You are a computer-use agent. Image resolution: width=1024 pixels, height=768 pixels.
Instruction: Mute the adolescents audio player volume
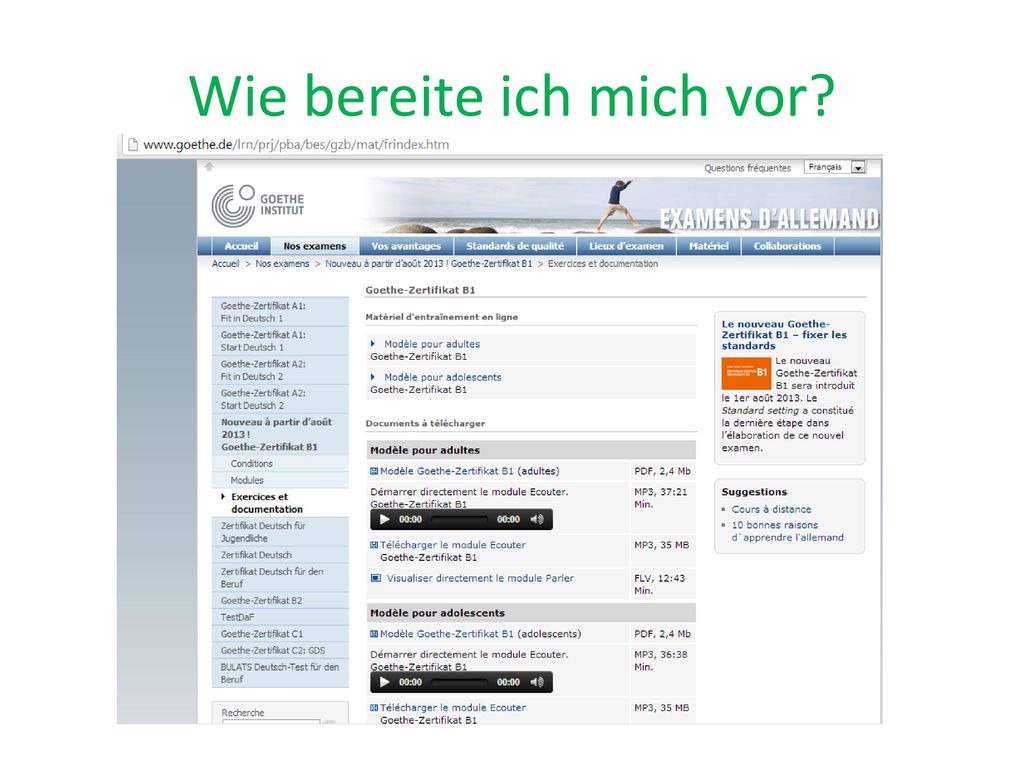[x=537, y=682]
